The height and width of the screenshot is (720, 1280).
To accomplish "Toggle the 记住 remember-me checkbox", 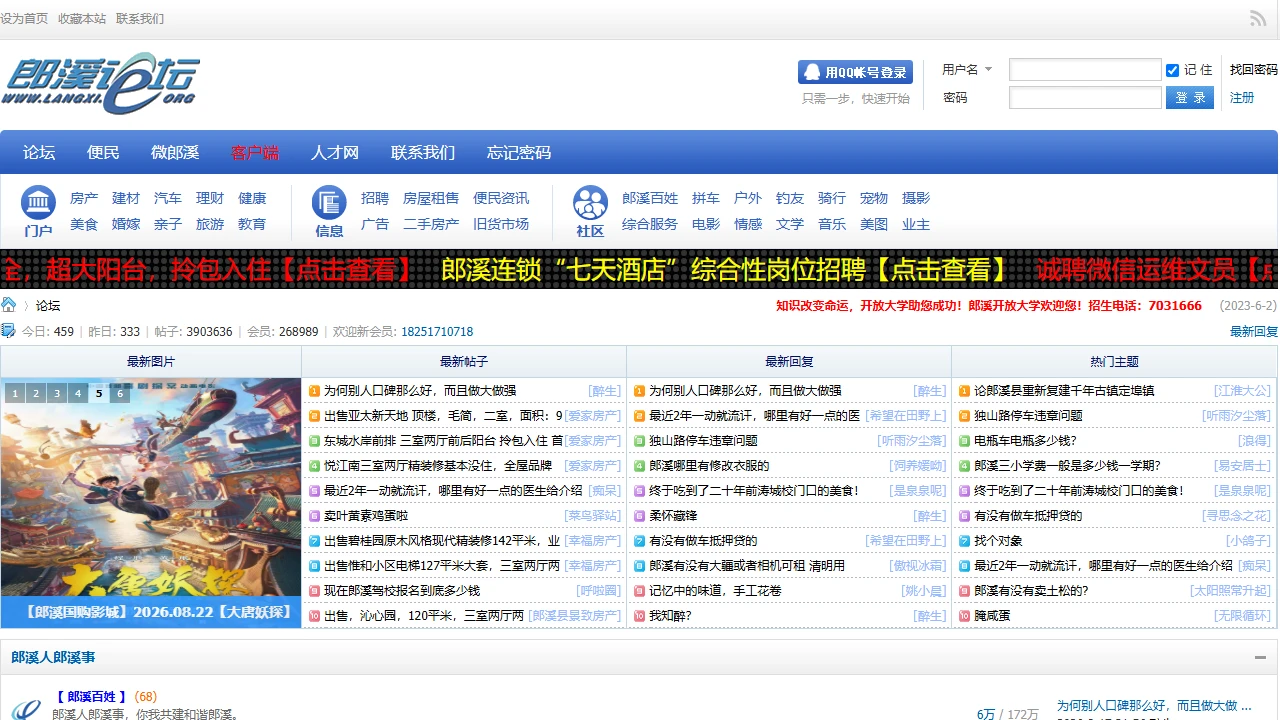I will pos(1173,70).
